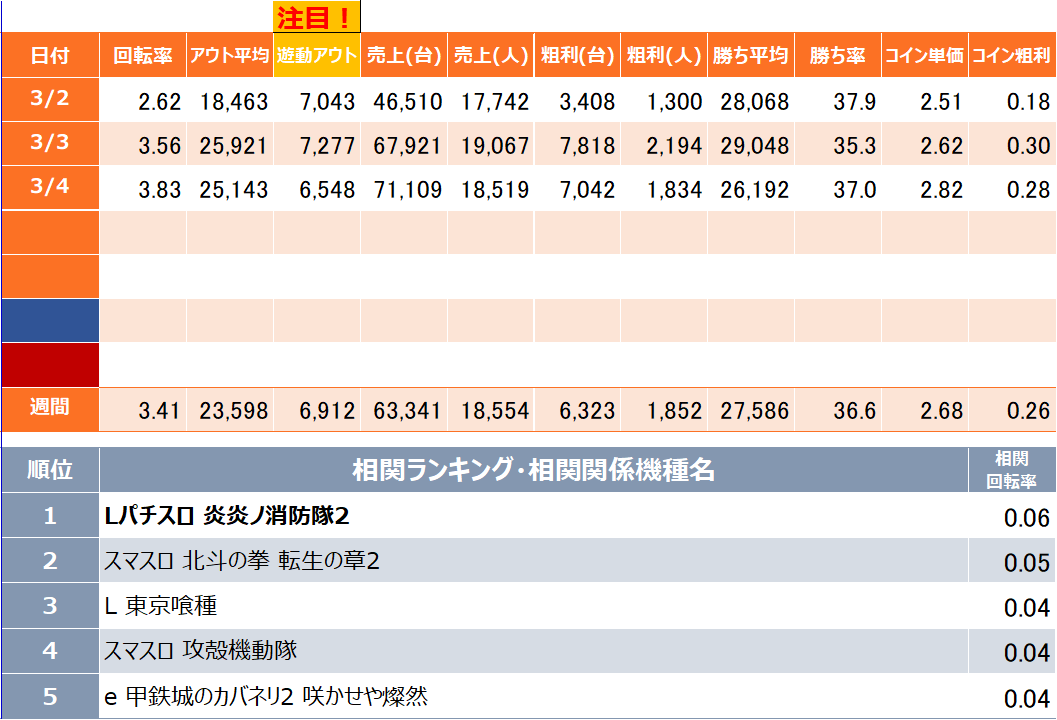
Task: Click e 甲鉄城のカバネリ2 咲かせや燦然 row
Action: coord(266,696)
